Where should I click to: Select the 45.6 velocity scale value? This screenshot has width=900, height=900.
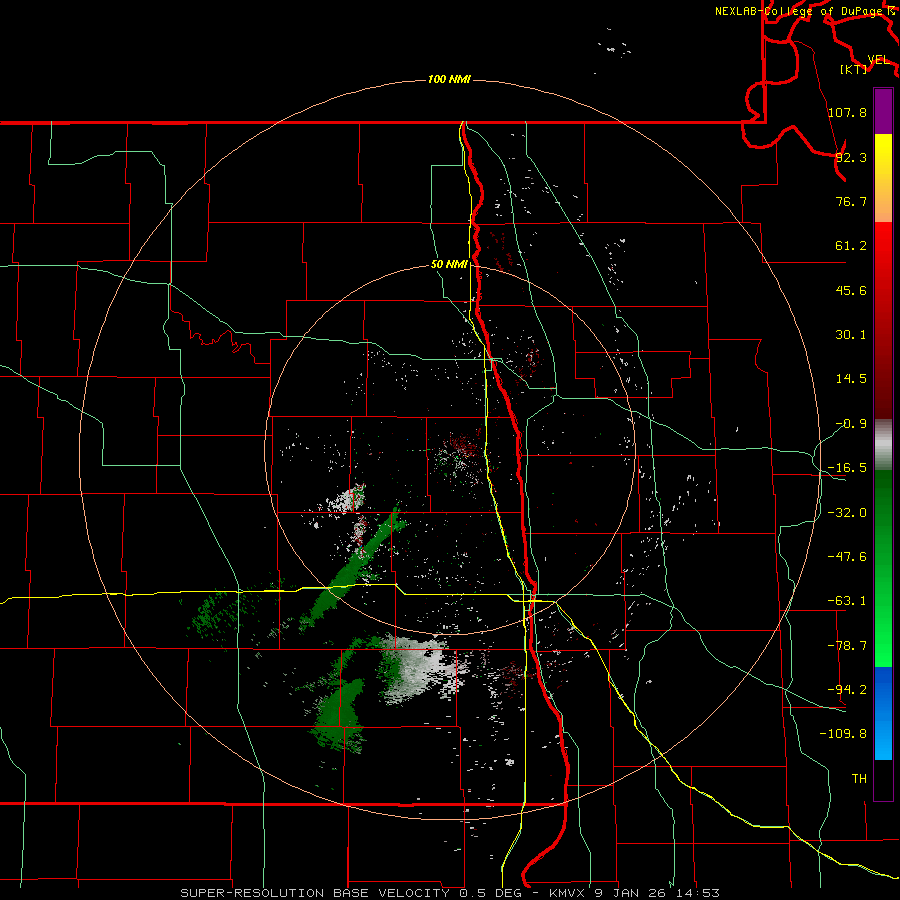click(x=851, y=290)
